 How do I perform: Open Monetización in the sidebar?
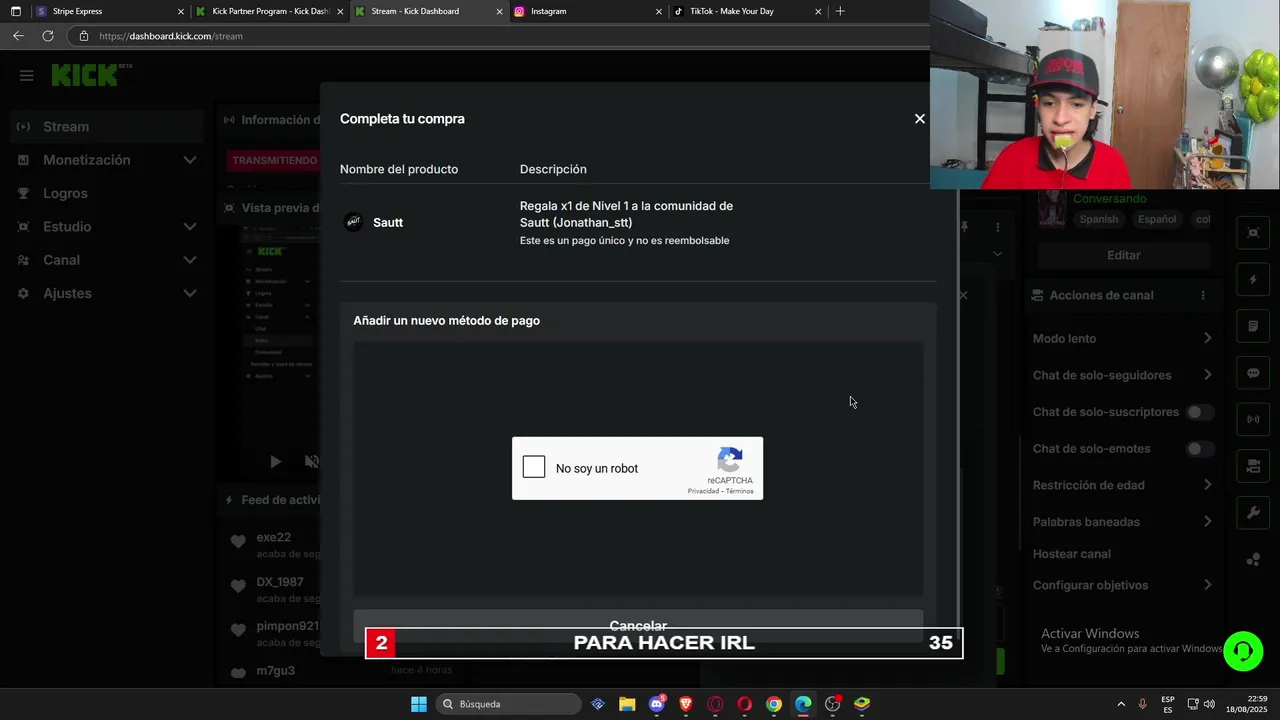pyautogui.click(x=86, y=160)
